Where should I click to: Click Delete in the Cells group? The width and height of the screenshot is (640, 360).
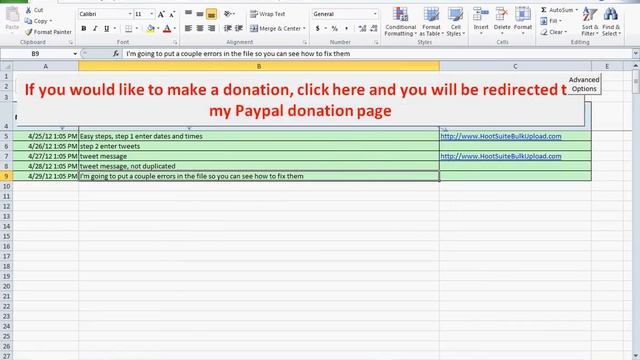[502, 20]
